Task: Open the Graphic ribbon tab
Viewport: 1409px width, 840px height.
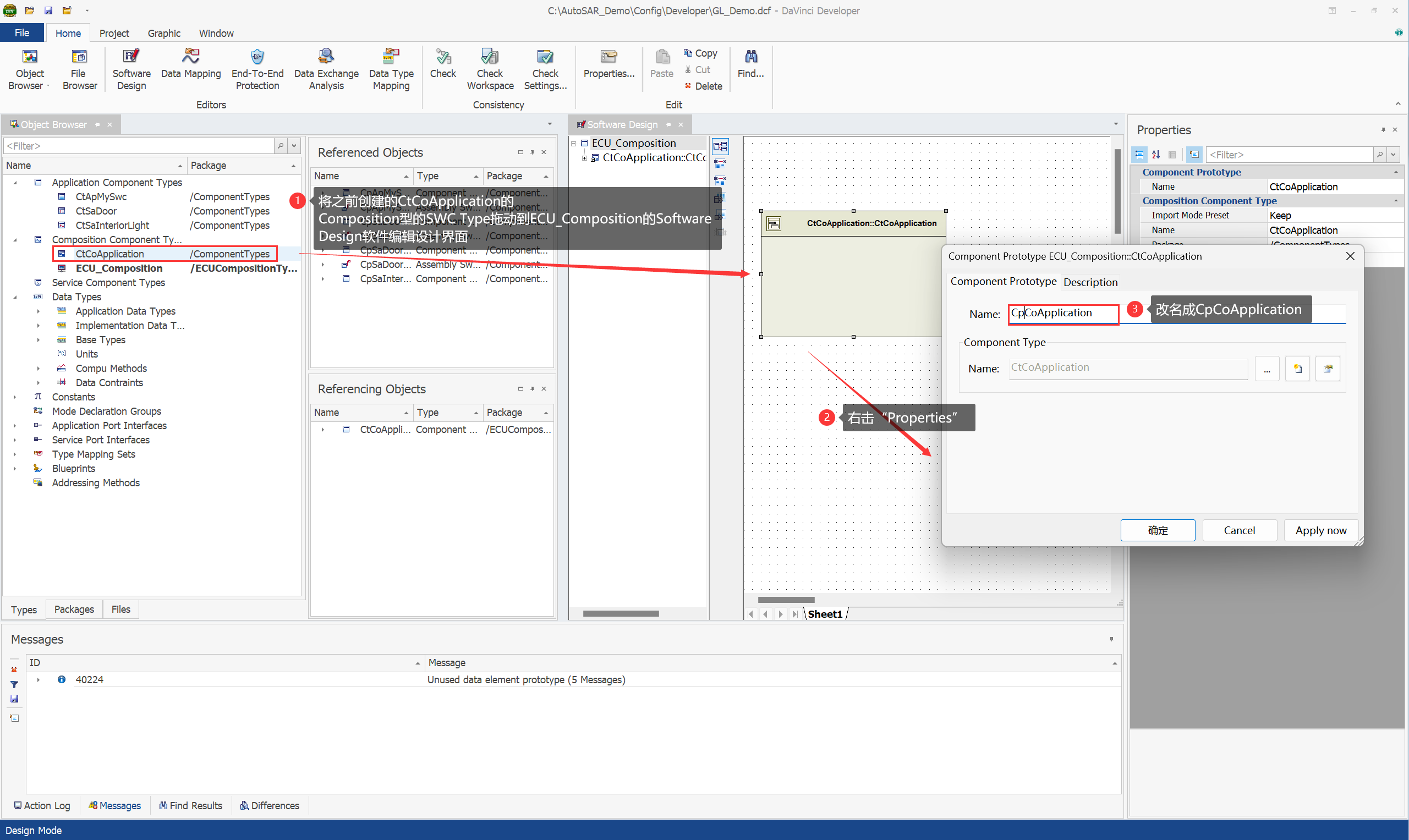Action: pos(163,34)
